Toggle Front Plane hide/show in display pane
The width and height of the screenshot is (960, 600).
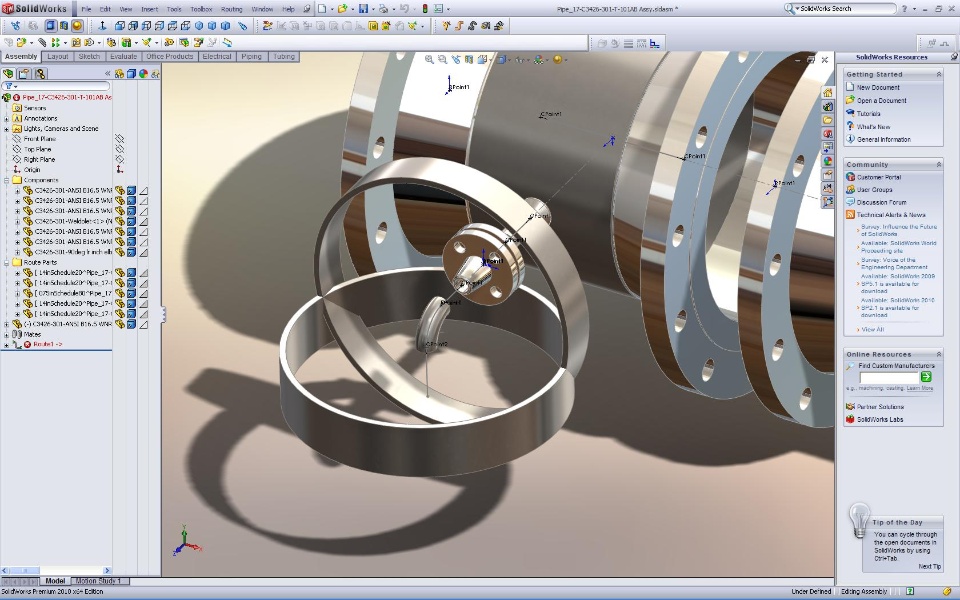pyautogui.click(x=120, y=139)
